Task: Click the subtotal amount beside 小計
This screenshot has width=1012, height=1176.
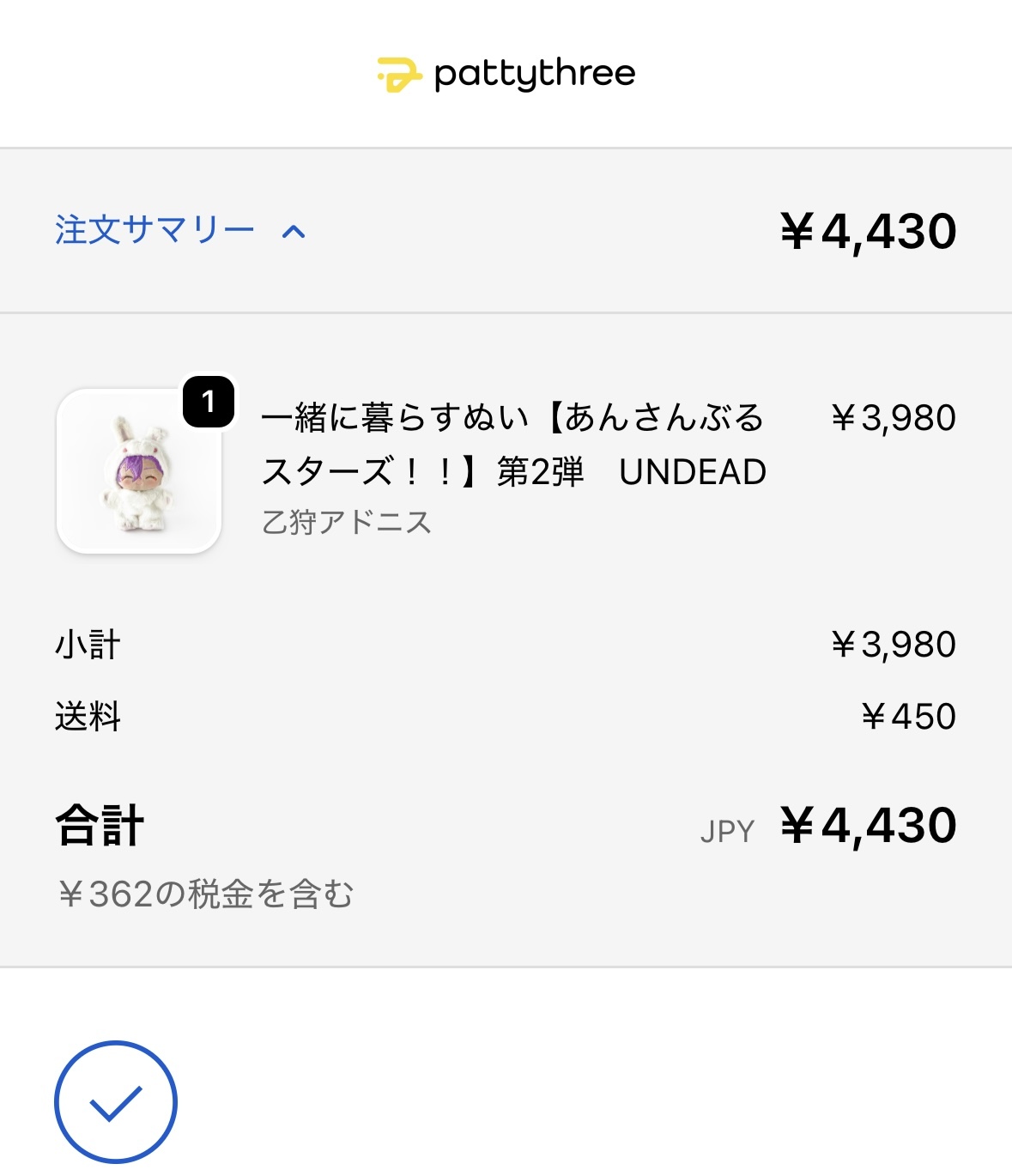Action: click(x=893, y=645)
